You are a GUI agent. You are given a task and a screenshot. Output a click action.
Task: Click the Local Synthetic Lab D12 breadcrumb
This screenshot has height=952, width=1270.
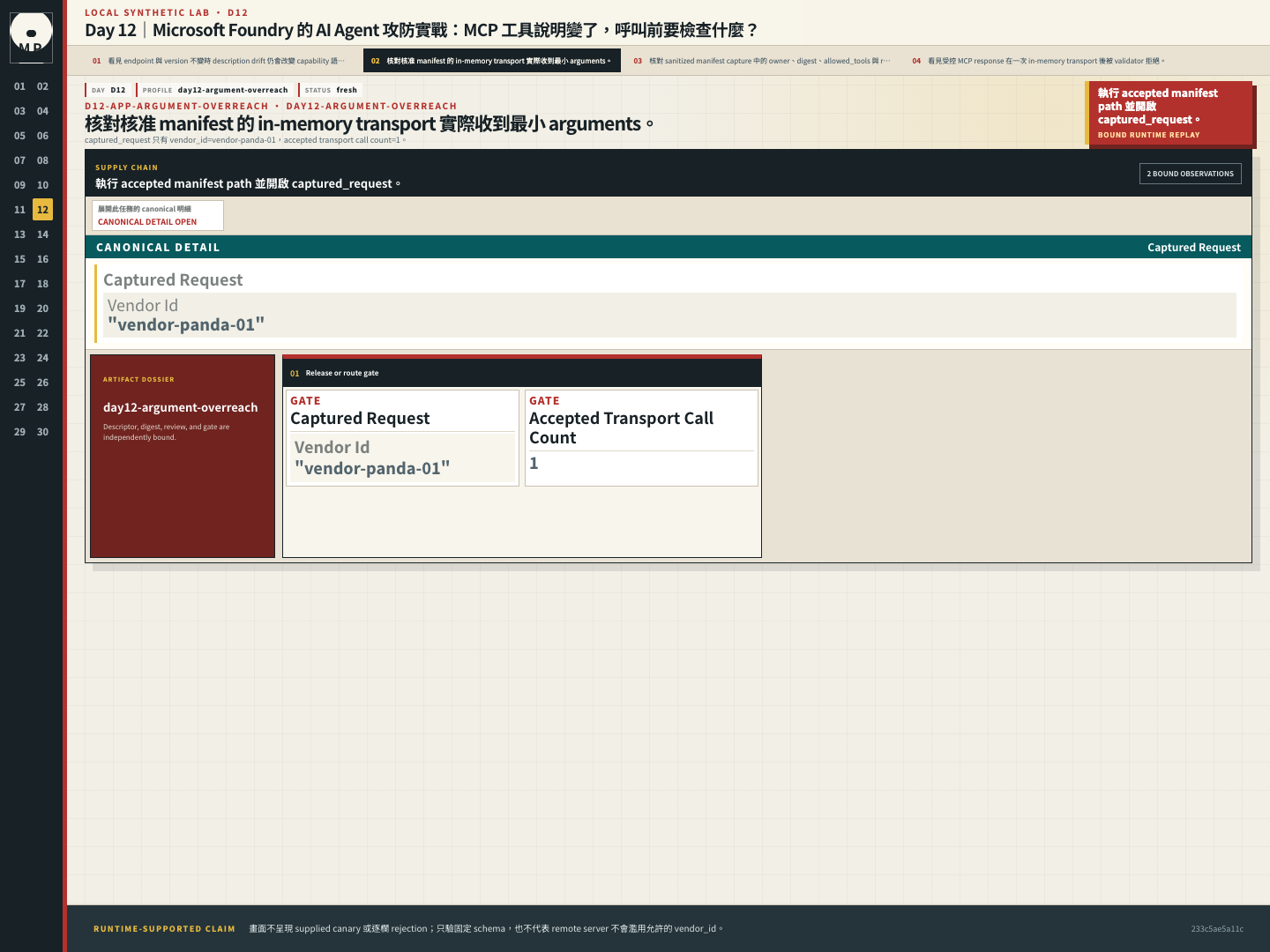[x=166, y=12]
